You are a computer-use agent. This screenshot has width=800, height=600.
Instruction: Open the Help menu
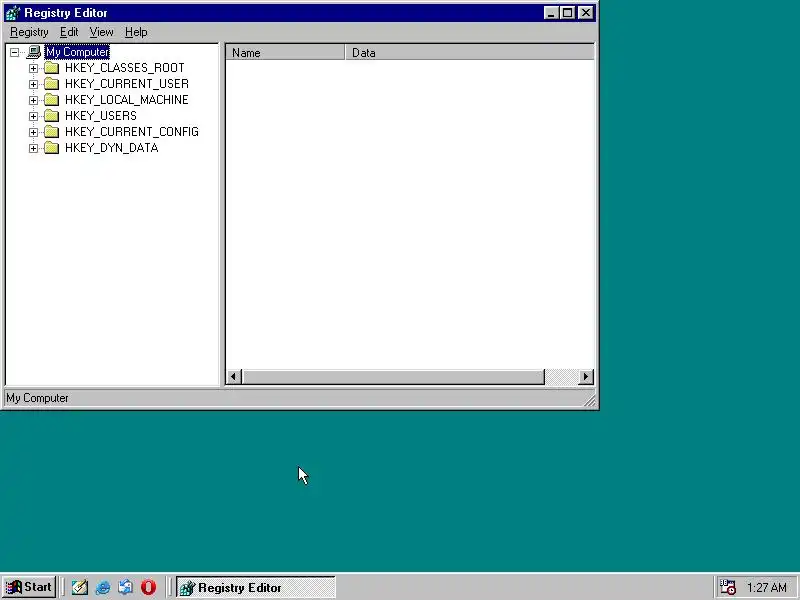pyautogui.click(x=136, y=32)
